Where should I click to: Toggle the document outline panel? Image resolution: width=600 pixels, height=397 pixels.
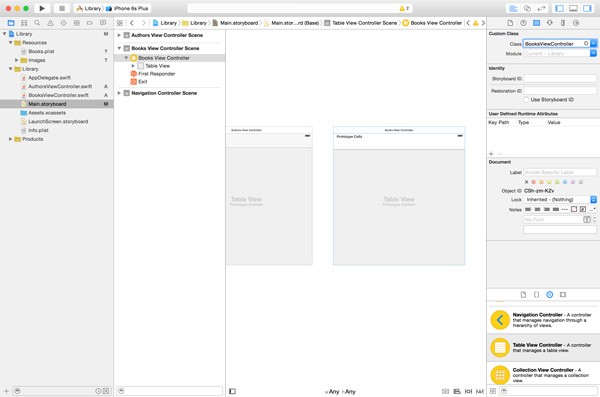tap(232, 391)
